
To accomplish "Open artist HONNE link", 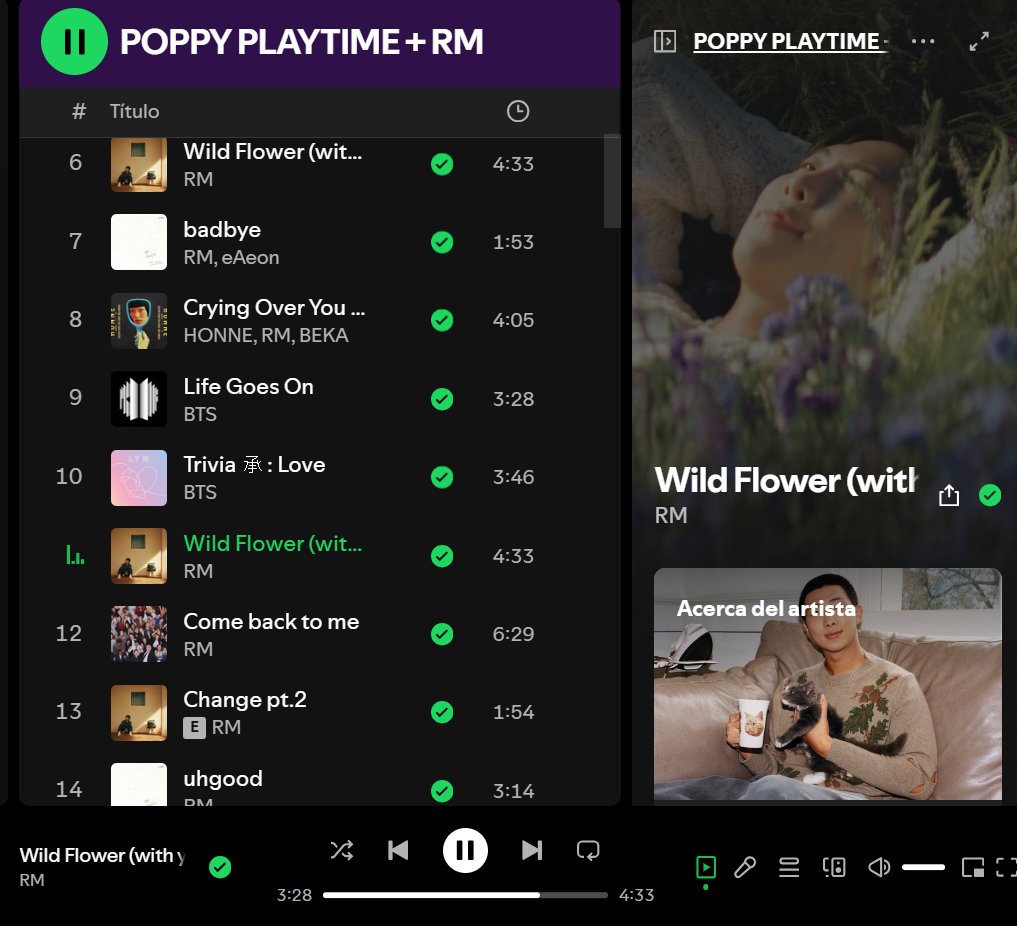I will tap(219, 335).
